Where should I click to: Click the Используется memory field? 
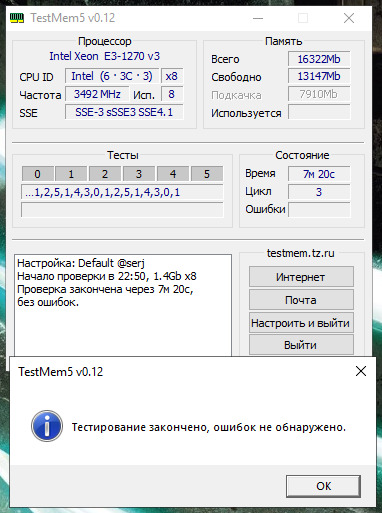[319, 112]
